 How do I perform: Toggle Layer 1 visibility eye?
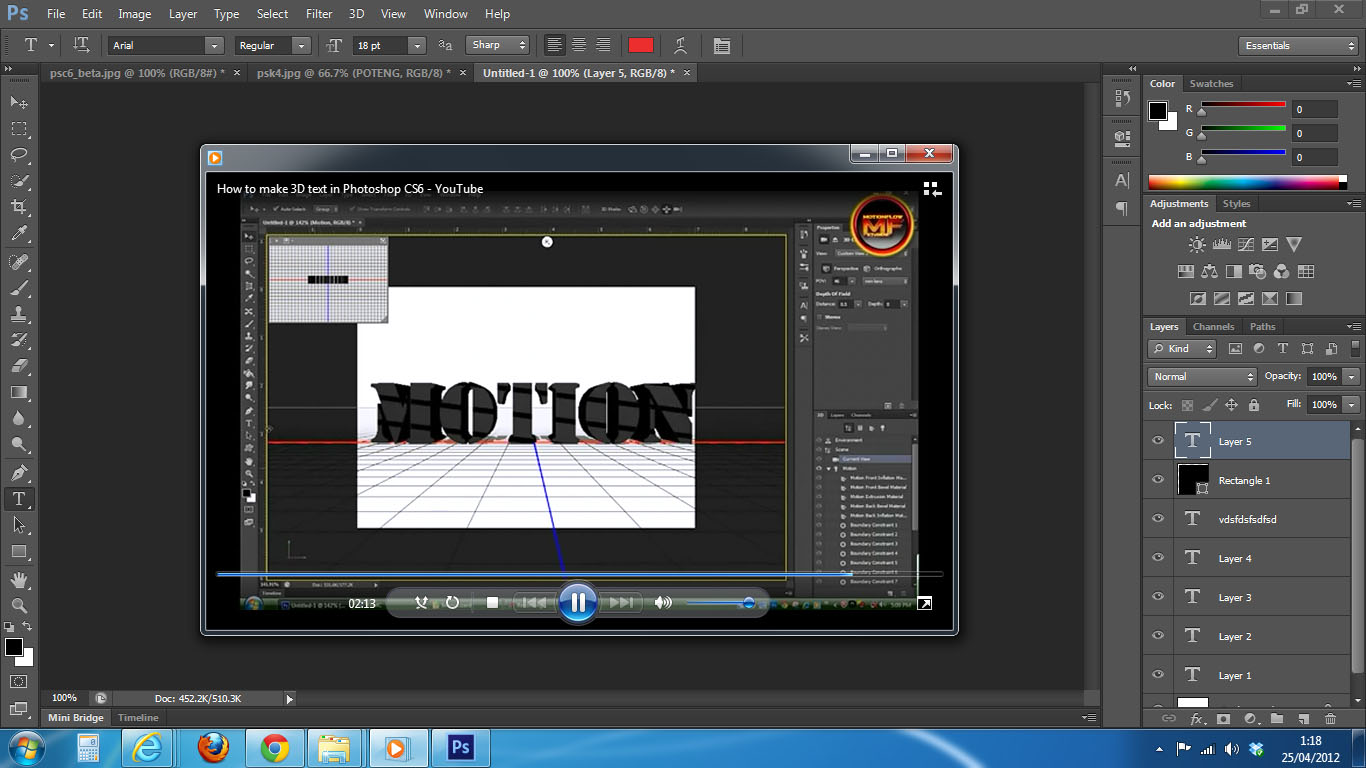click(x=1158, y=675)
